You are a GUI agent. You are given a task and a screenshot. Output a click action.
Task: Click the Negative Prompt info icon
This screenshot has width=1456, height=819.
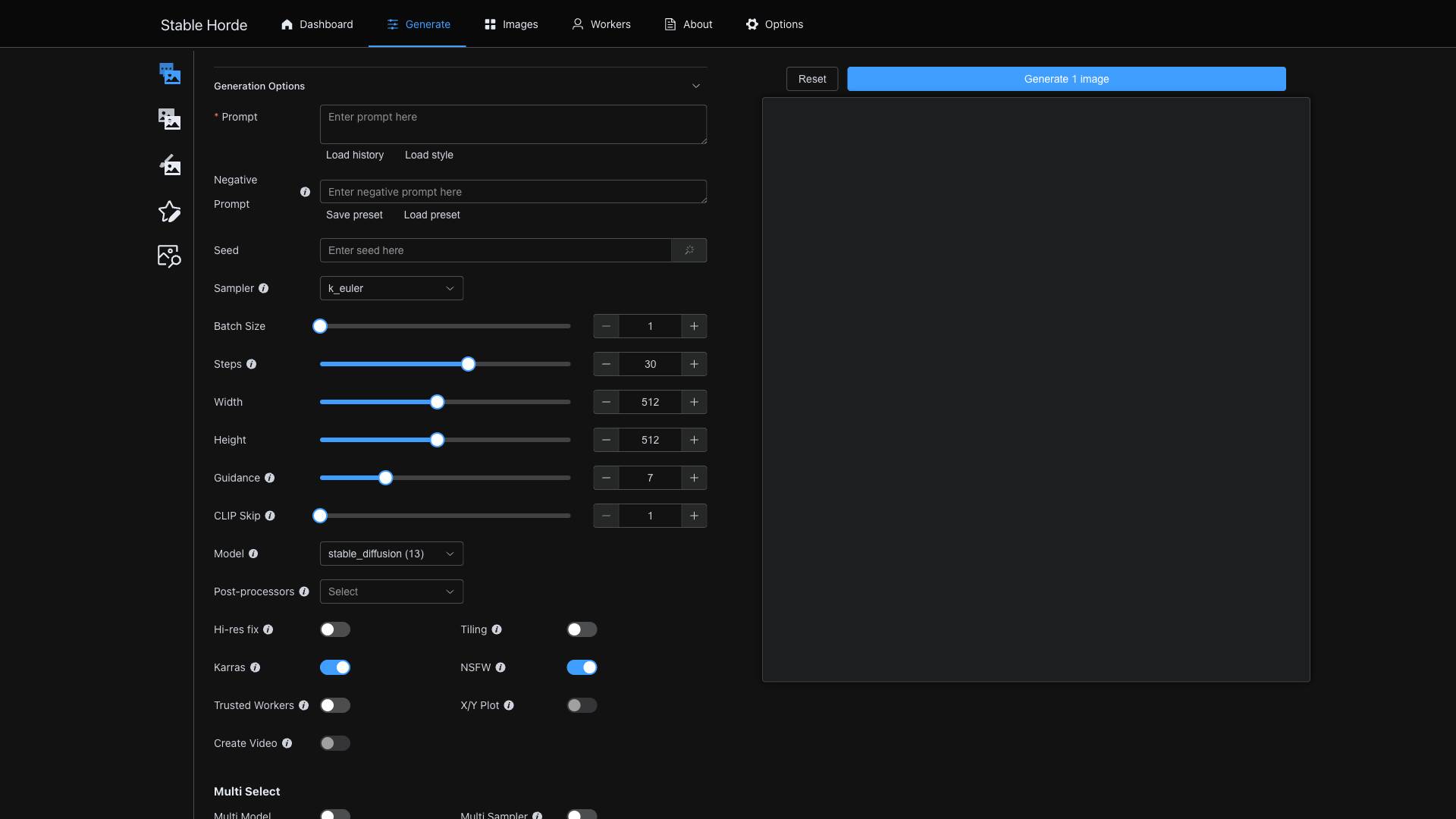(x=305, y=192)
